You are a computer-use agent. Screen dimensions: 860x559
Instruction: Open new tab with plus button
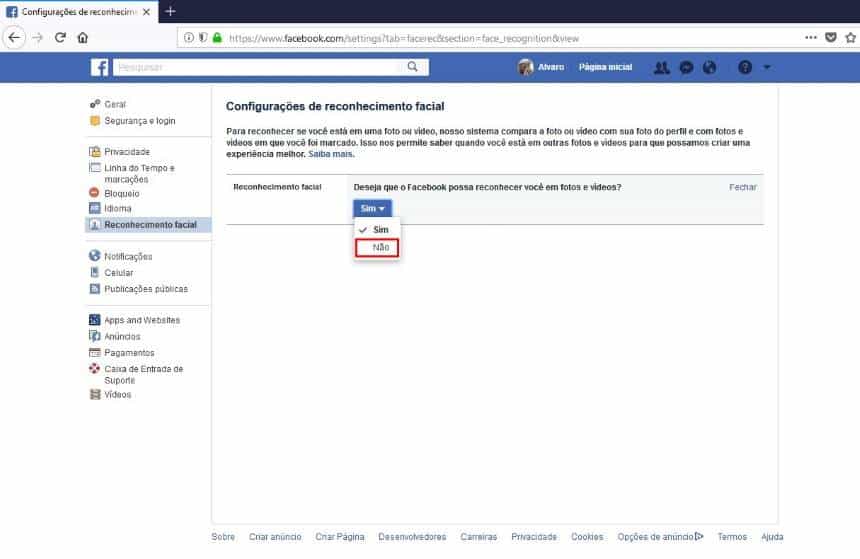170,11
